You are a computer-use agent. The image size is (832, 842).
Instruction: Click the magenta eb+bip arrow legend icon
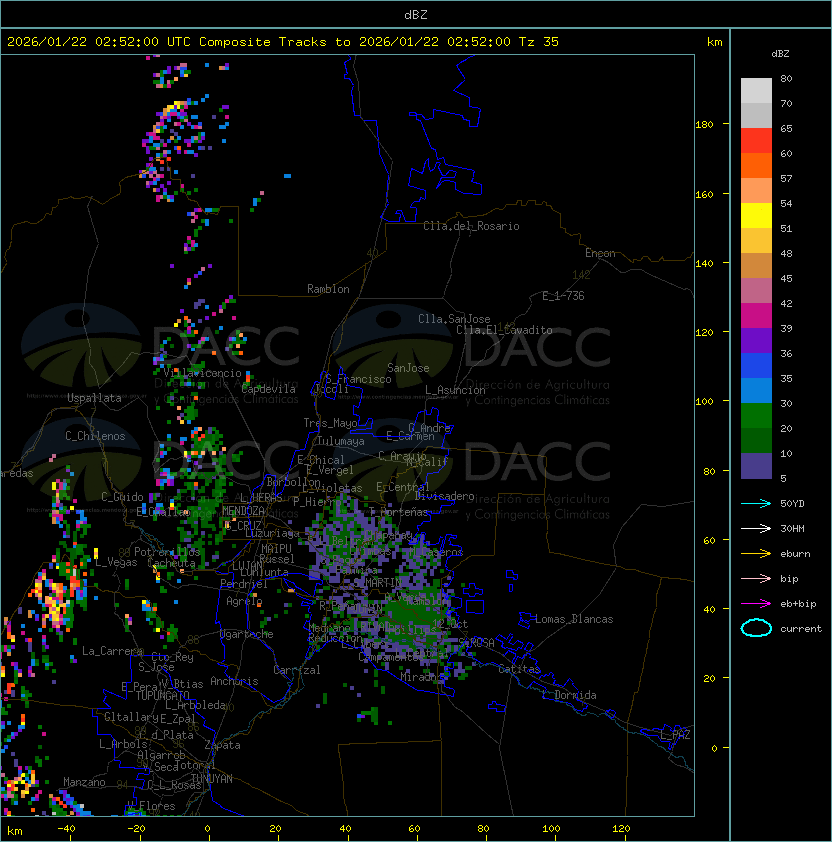(x=756, y=604)
